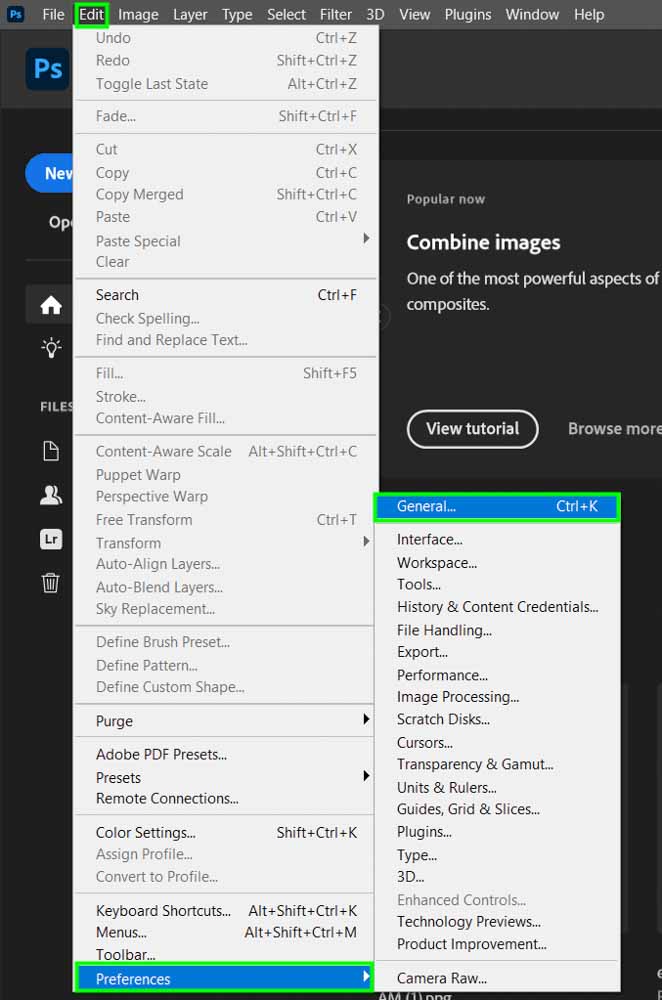The height and width of the screenshot is (1000, 662).
Task: Select Preferences in Edit menu
Action: 224,978
